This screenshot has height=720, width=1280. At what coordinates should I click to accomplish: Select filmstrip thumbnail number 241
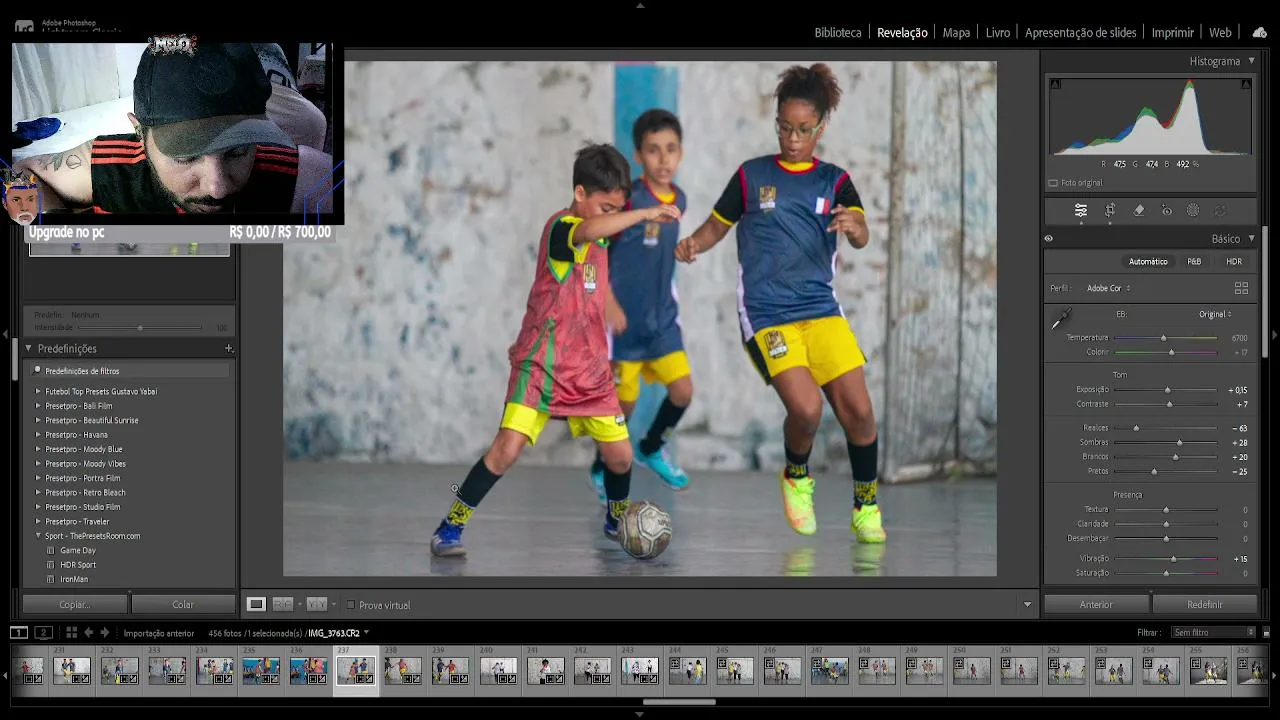coord(545,670)
